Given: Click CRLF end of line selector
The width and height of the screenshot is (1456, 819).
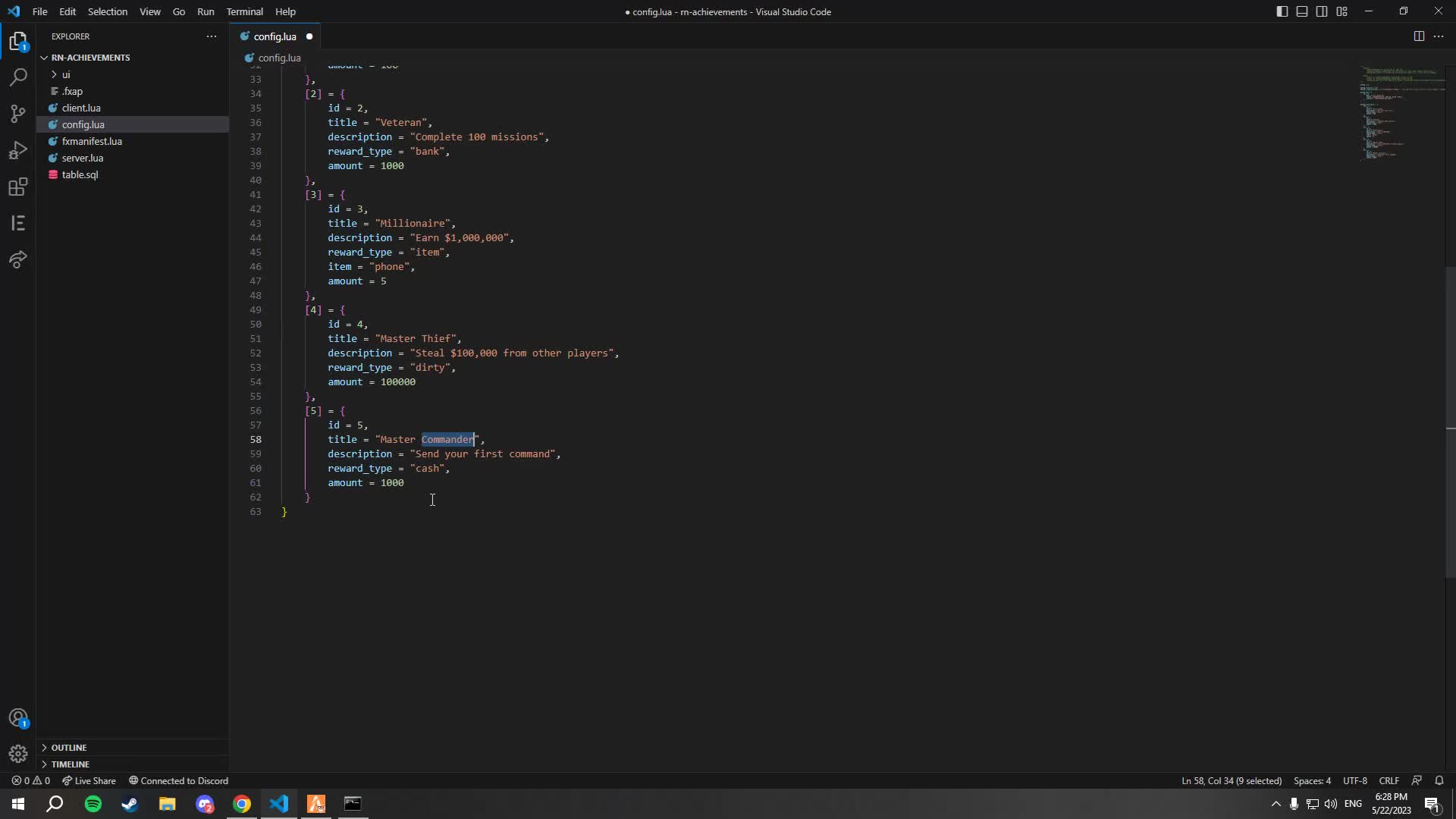Looking at the screenshot, I should point(1389,780).
